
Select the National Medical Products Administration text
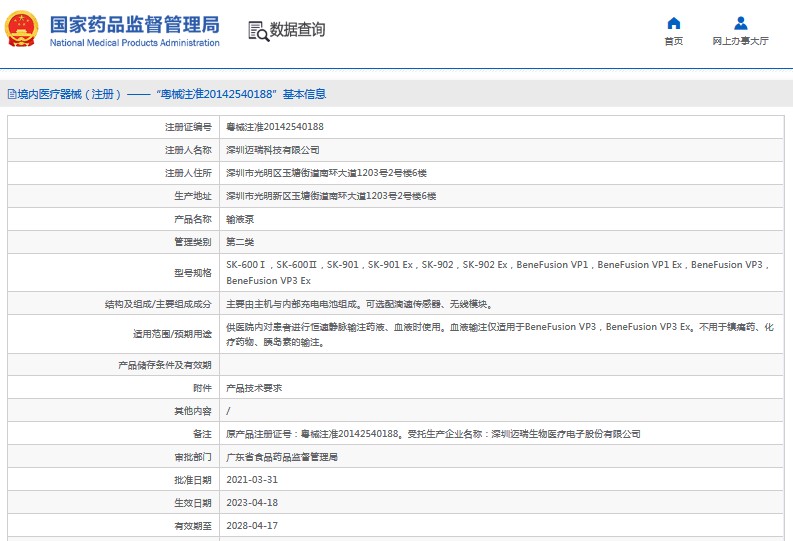point(135,43)
